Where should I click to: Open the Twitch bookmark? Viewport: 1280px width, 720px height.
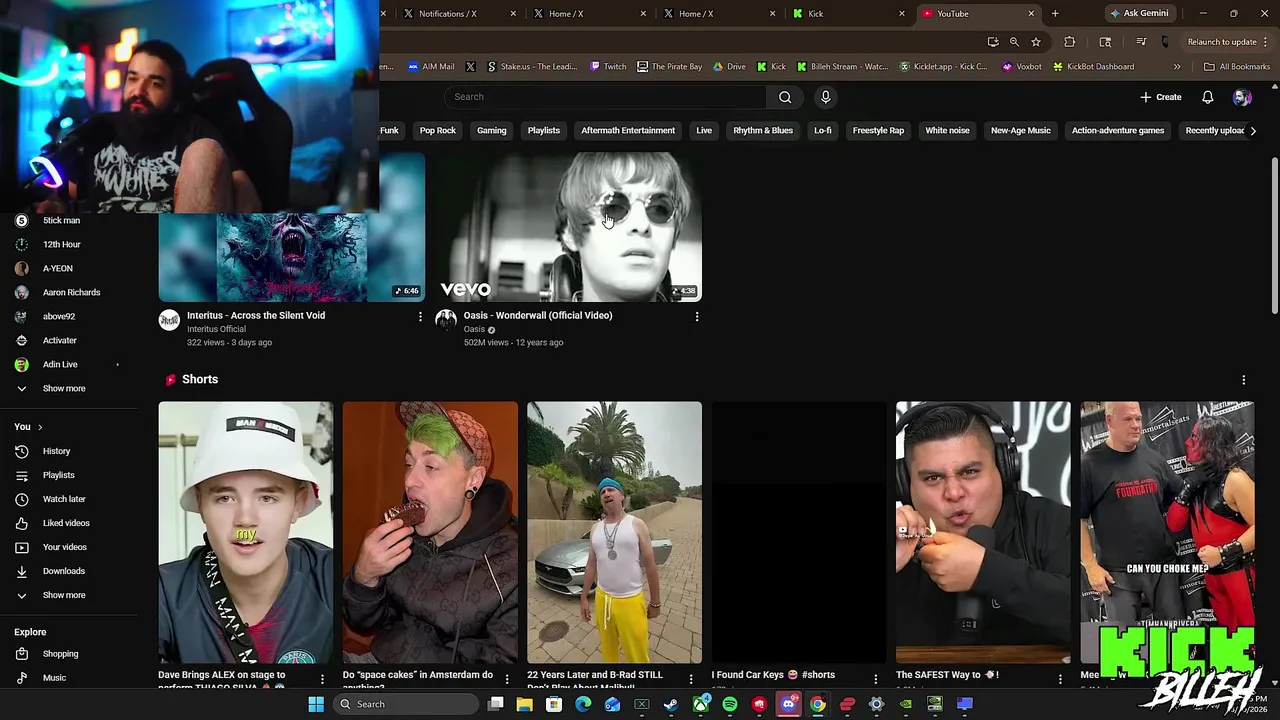click(608, 67)
